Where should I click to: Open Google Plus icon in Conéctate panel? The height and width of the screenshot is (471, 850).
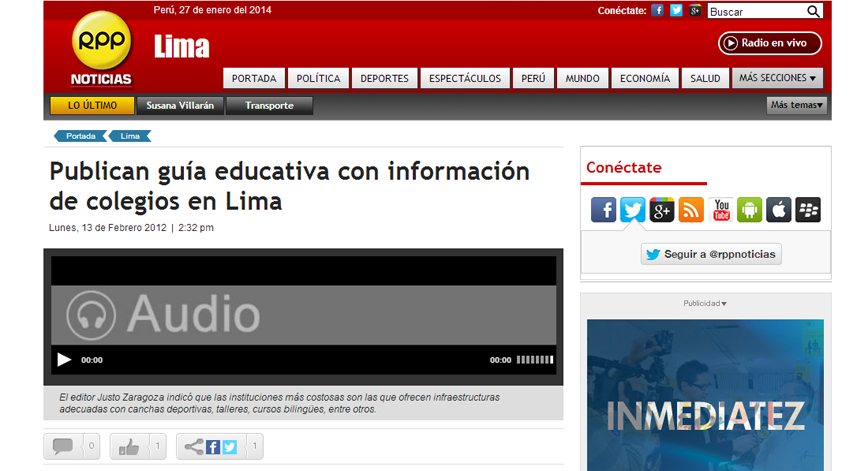pyautogui.click(x=662, y=210)
